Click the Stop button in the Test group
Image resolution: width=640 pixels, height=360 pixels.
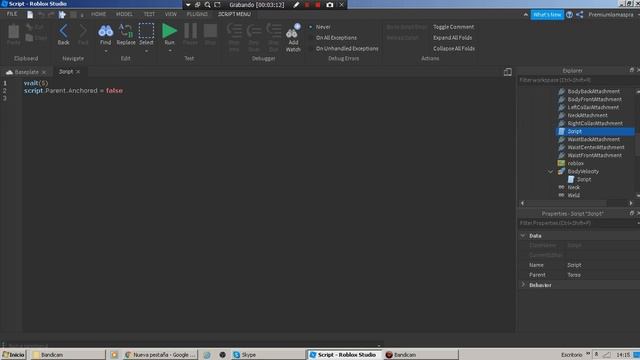(210, 31)
